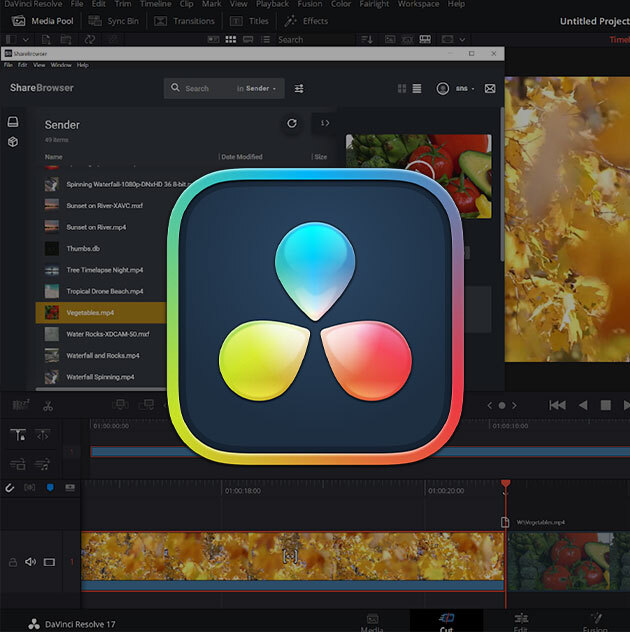The width and height of the screenshot is (630, 632).
Task: Open ShareBrowser search filter settings icon
Action: pyautogui.click(x=299, y=88)
